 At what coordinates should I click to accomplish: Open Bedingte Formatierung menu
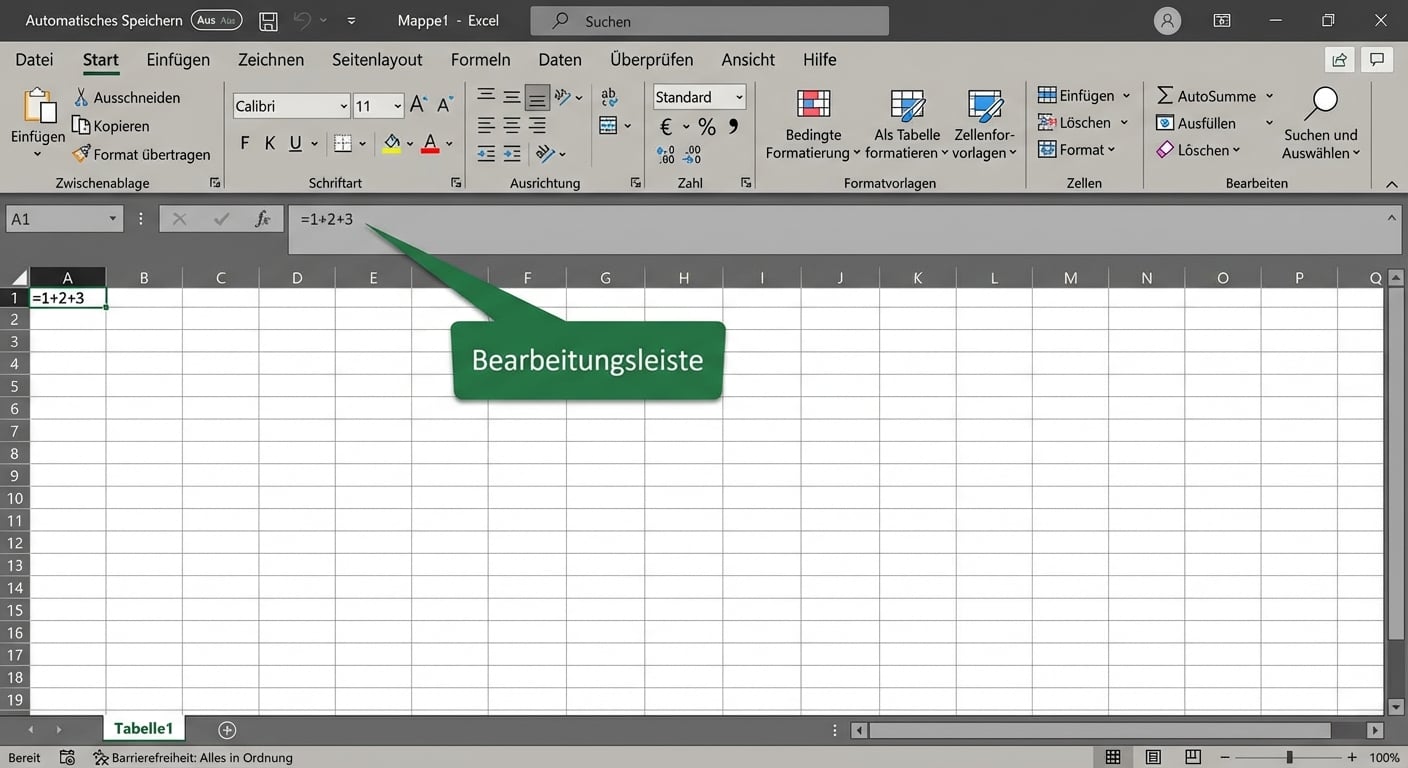(x=813, y=124)
